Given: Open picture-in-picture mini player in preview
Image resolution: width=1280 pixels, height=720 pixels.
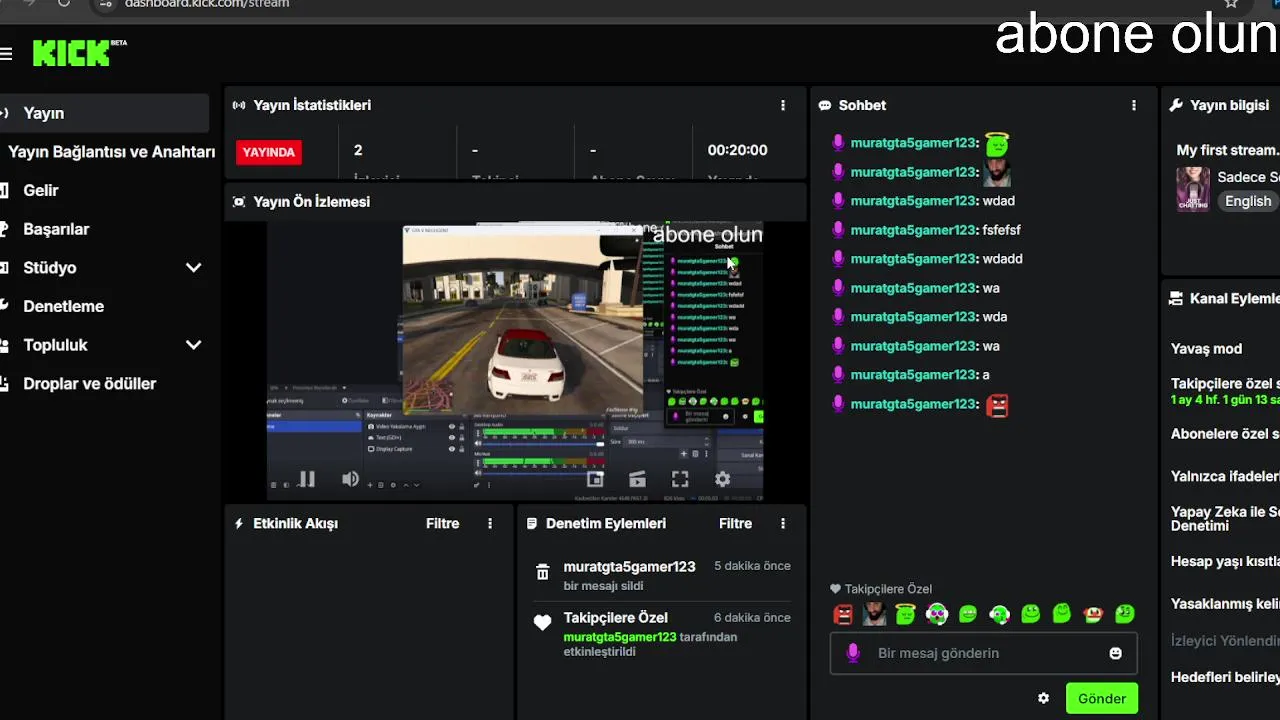Looking at the screenshot, I should (595, 479).
